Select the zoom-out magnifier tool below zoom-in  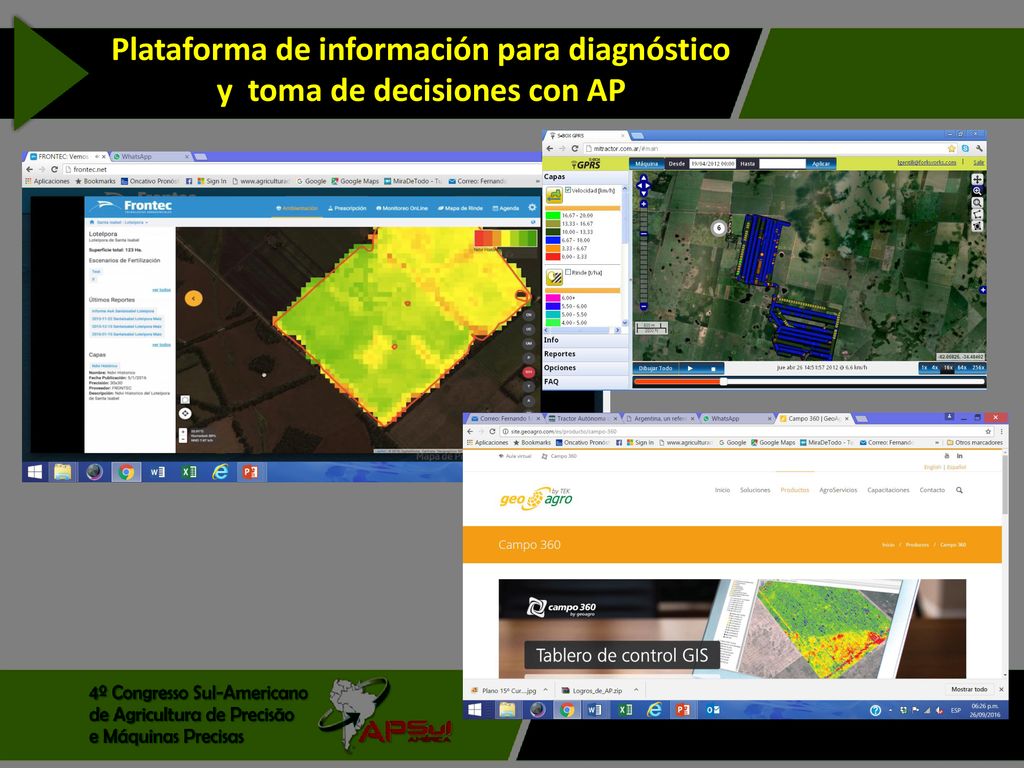(977, 202)
